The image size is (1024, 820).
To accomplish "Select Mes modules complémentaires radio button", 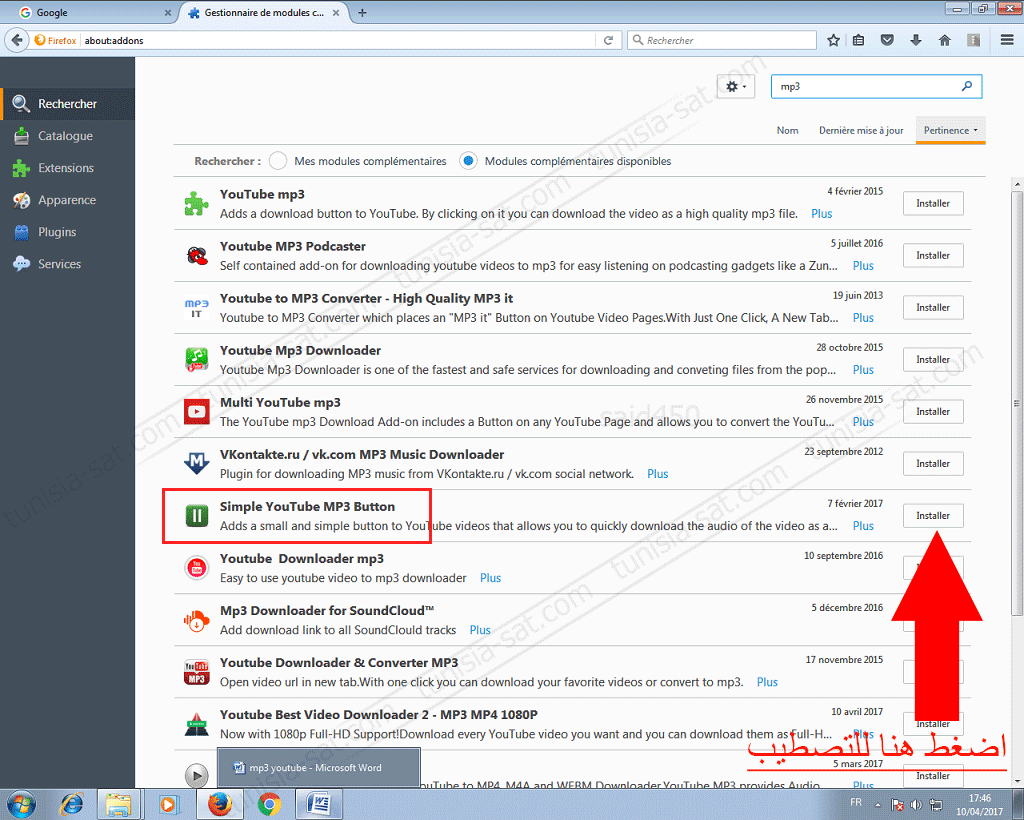I will tap(278, 161).
